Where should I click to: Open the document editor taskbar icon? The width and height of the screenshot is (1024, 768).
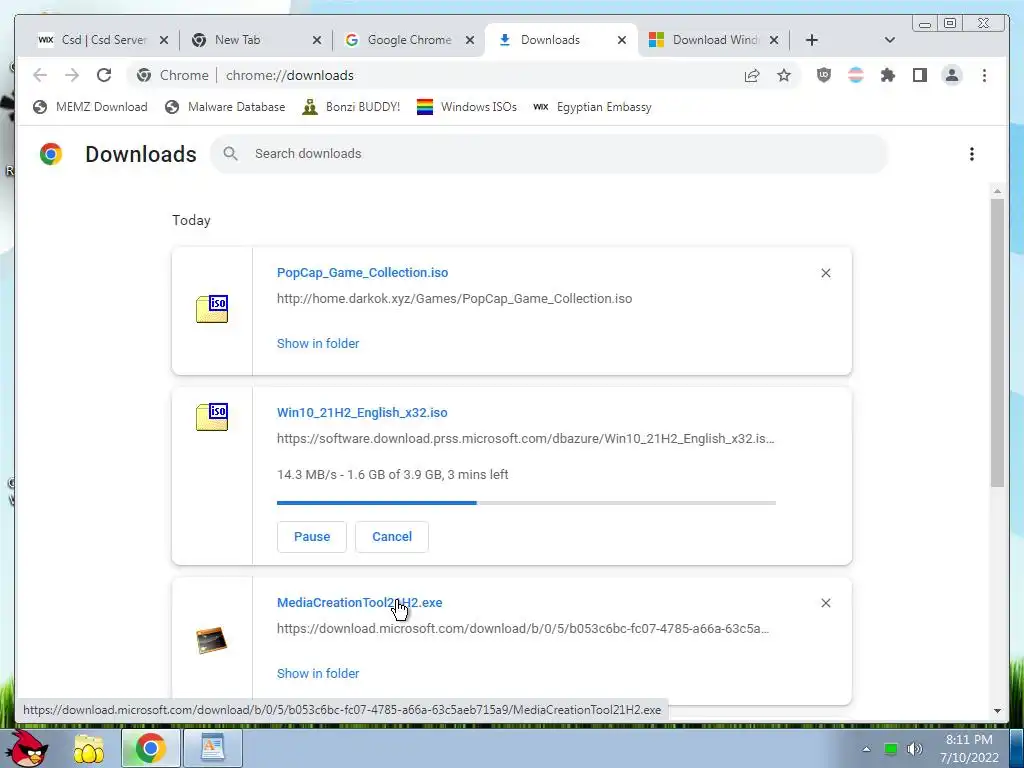(212, 748)
